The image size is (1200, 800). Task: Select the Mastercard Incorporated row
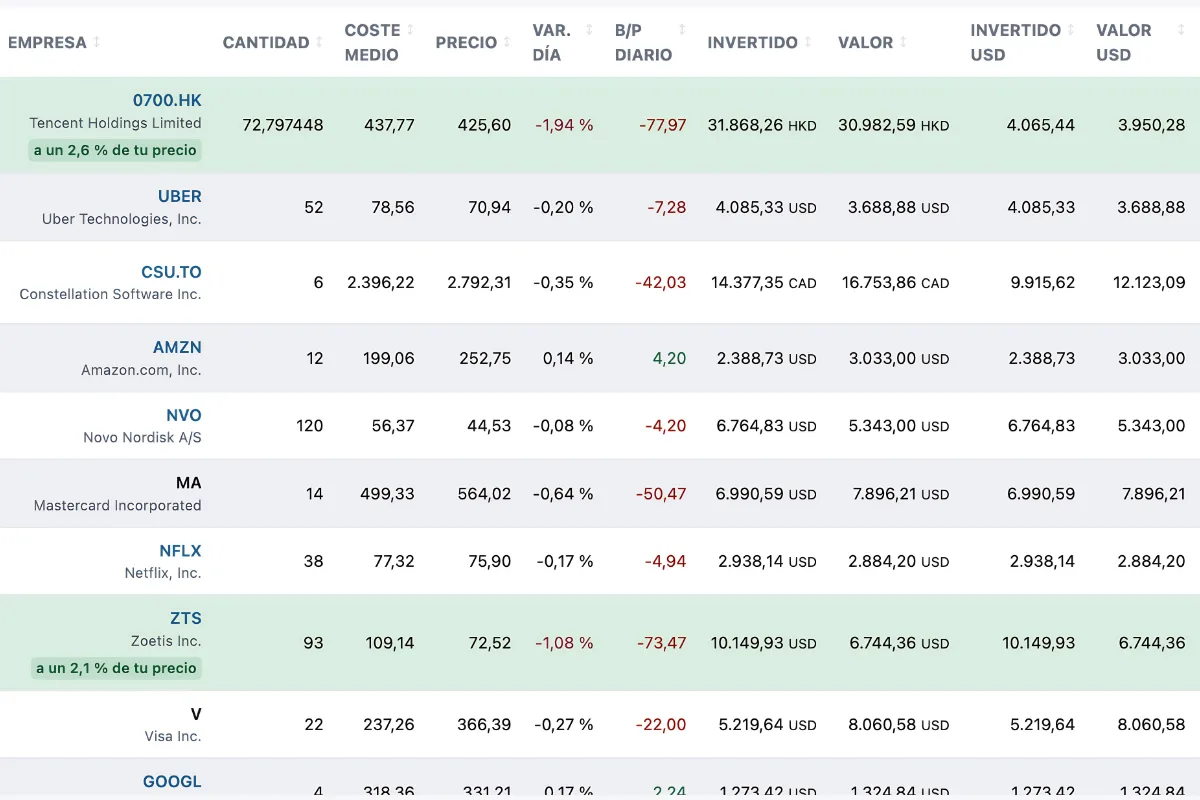(600, 494)
